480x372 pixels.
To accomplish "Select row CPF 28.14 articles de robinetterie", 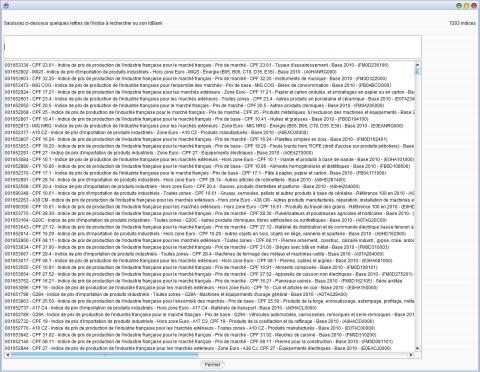I will [209, 180].
